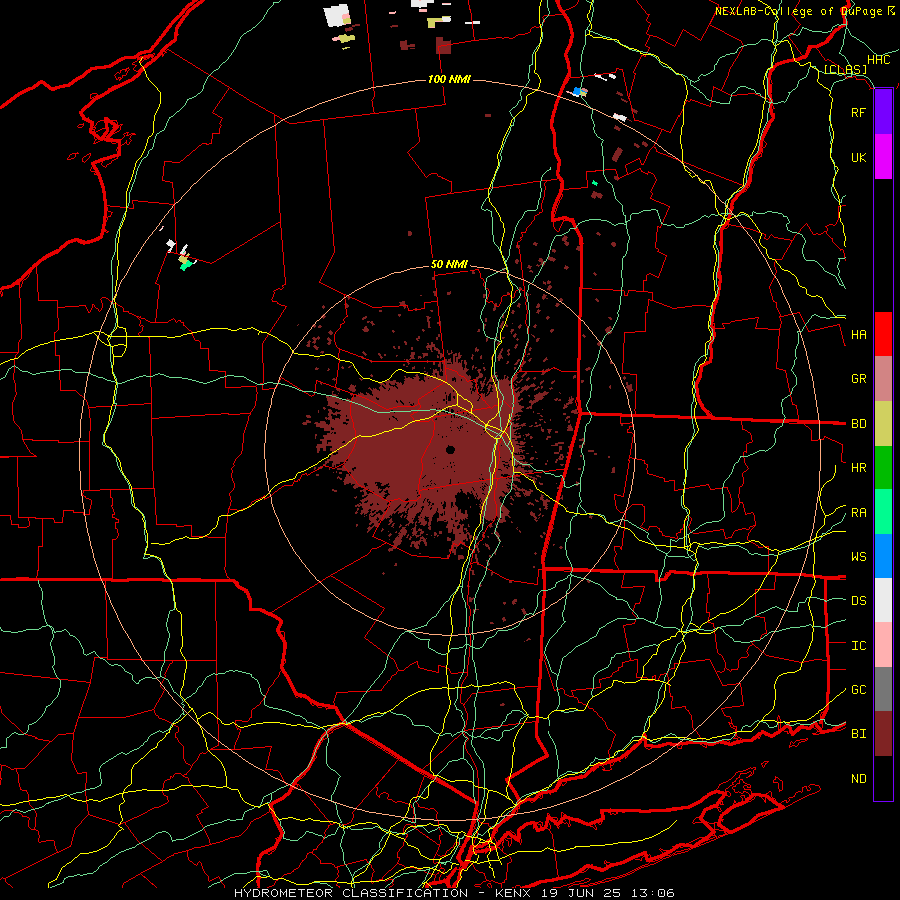Click the UK magenta legend color swatch
This screenshot has height=900, width=900.
click(x=883, y=157)
